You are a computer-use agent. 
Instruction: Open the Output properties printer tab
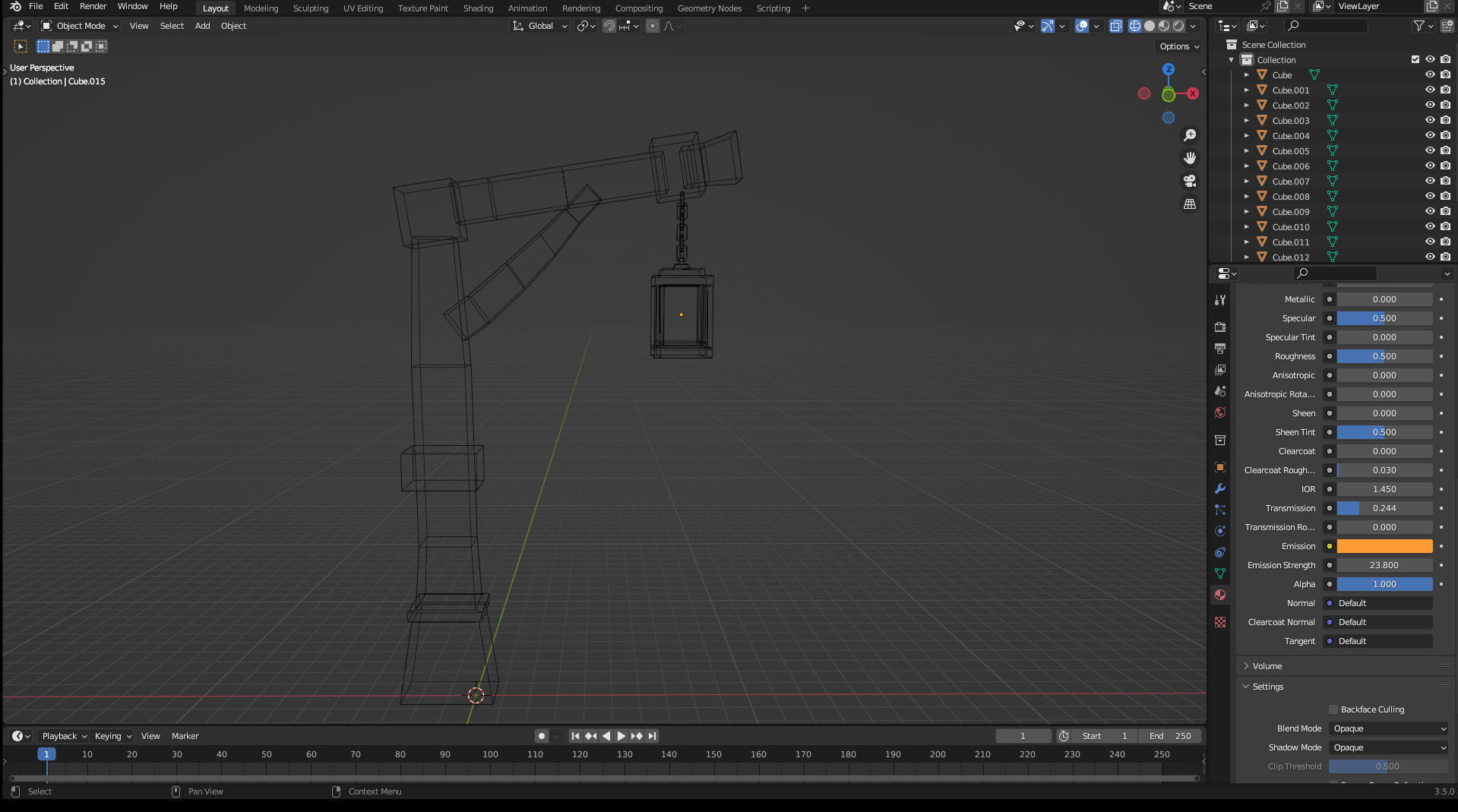(1220, 349)
